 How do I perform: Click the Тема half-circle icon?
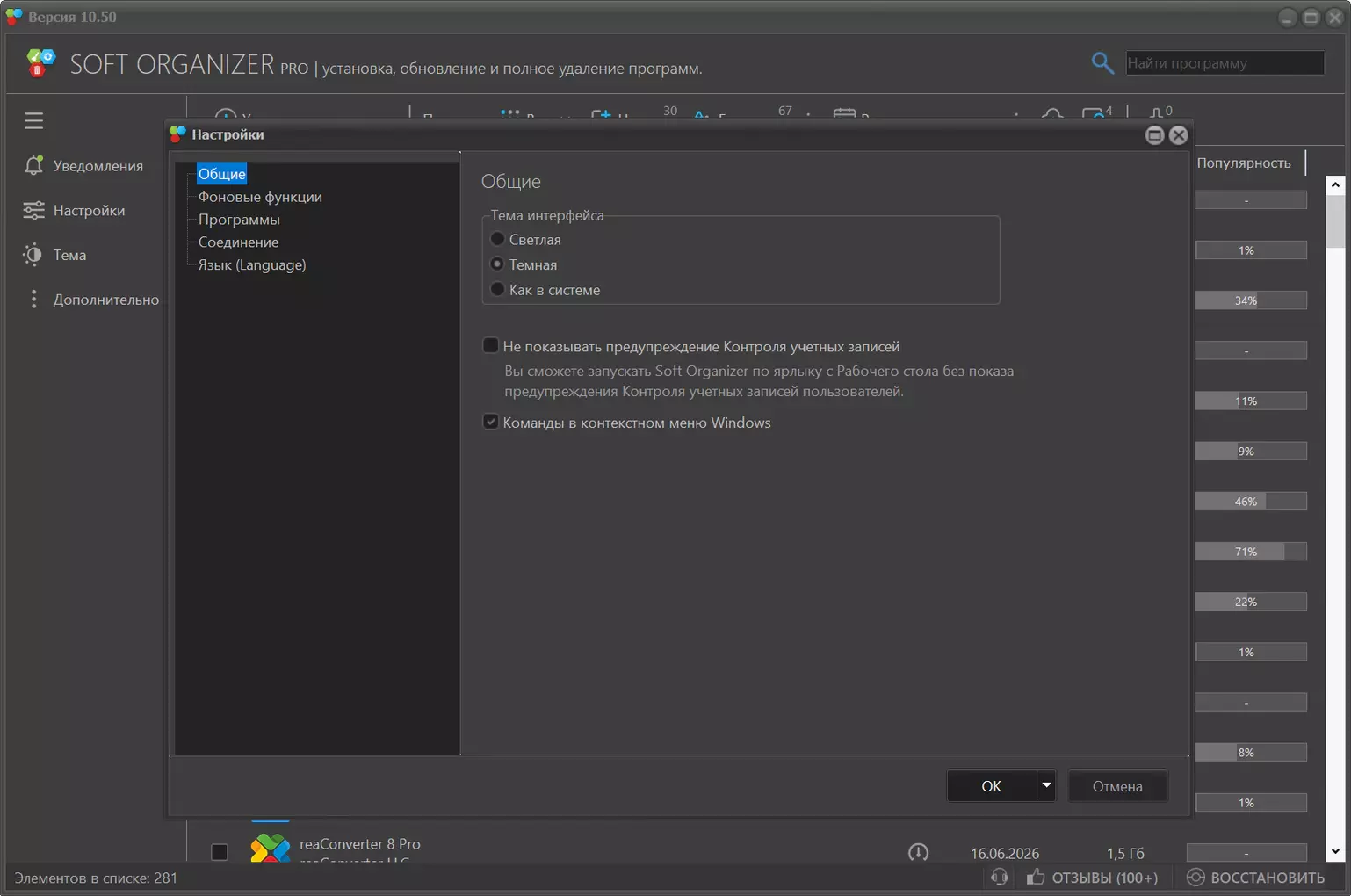click(x=33, y=255)
